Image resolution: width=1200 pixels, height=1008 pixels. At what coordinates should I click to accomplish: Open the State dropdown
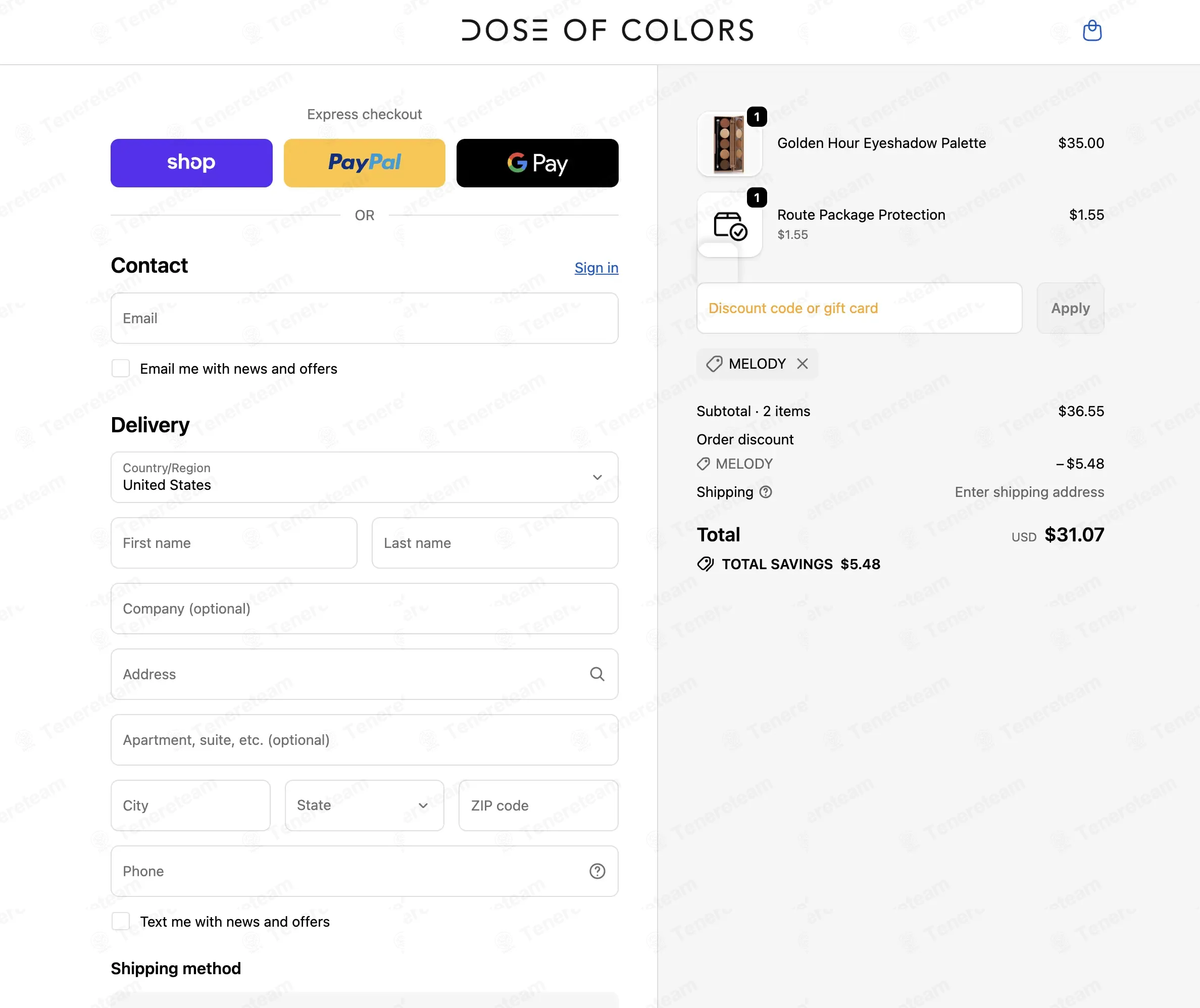(365, 805)
